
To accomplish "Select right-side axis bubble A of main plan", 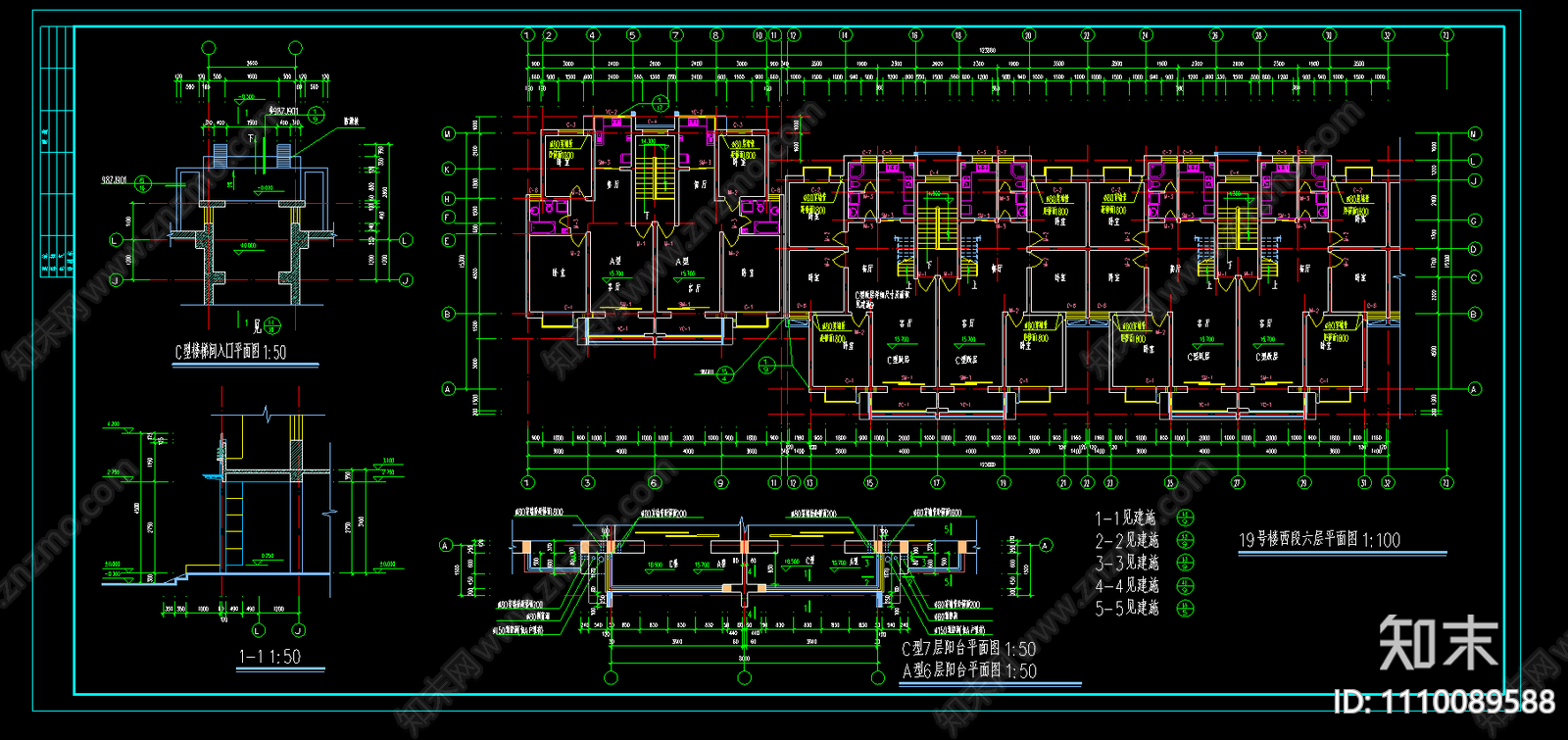I will click(1474, 389).
